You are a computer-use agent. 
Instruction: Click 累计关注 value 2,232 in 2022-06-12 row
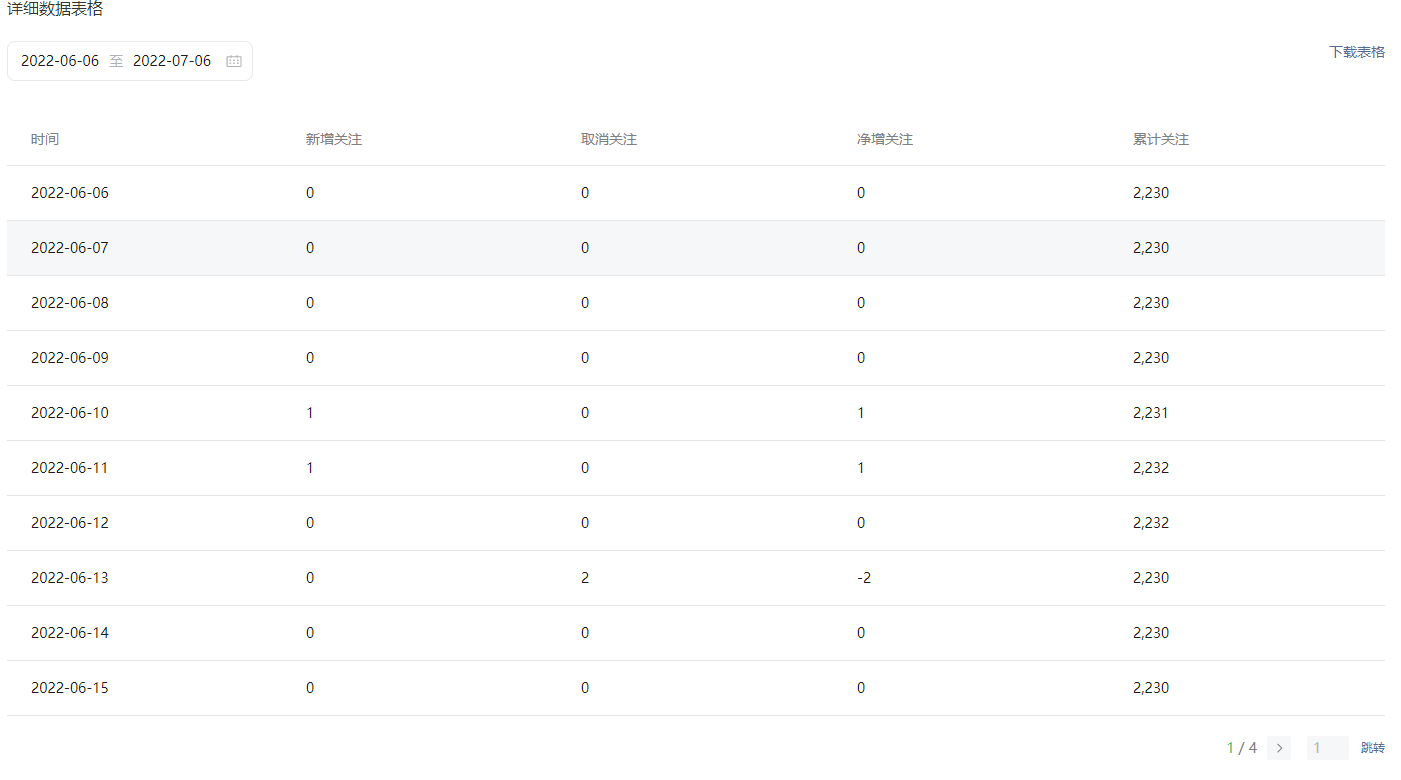click(1151, 523)
